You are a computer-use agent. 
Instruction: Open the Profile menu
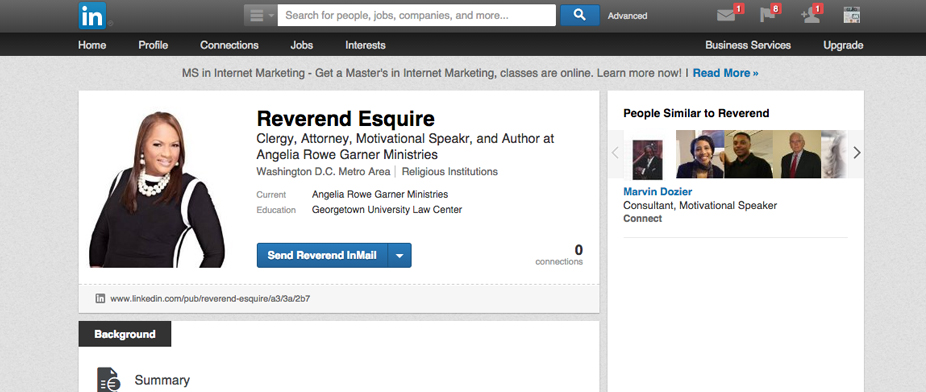[153, 45]
